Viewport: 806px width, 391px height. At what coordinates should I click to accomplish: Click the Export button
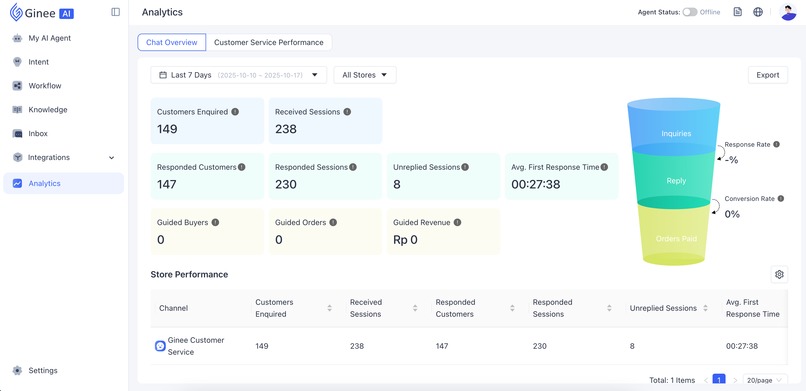point(768,75)
